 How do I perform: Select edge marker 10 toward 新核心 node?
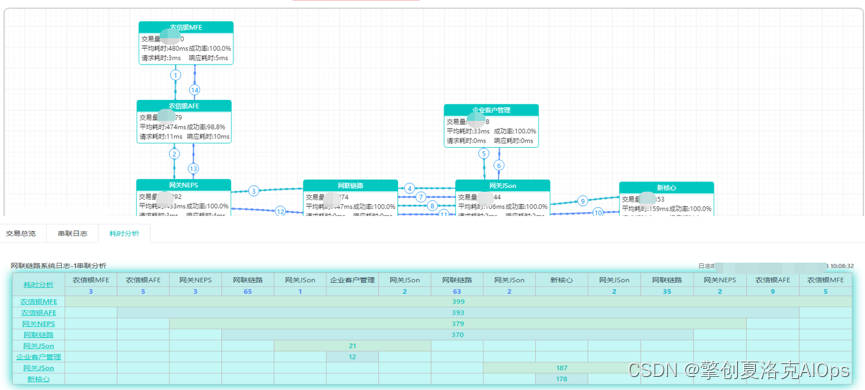tap(598, 212)
